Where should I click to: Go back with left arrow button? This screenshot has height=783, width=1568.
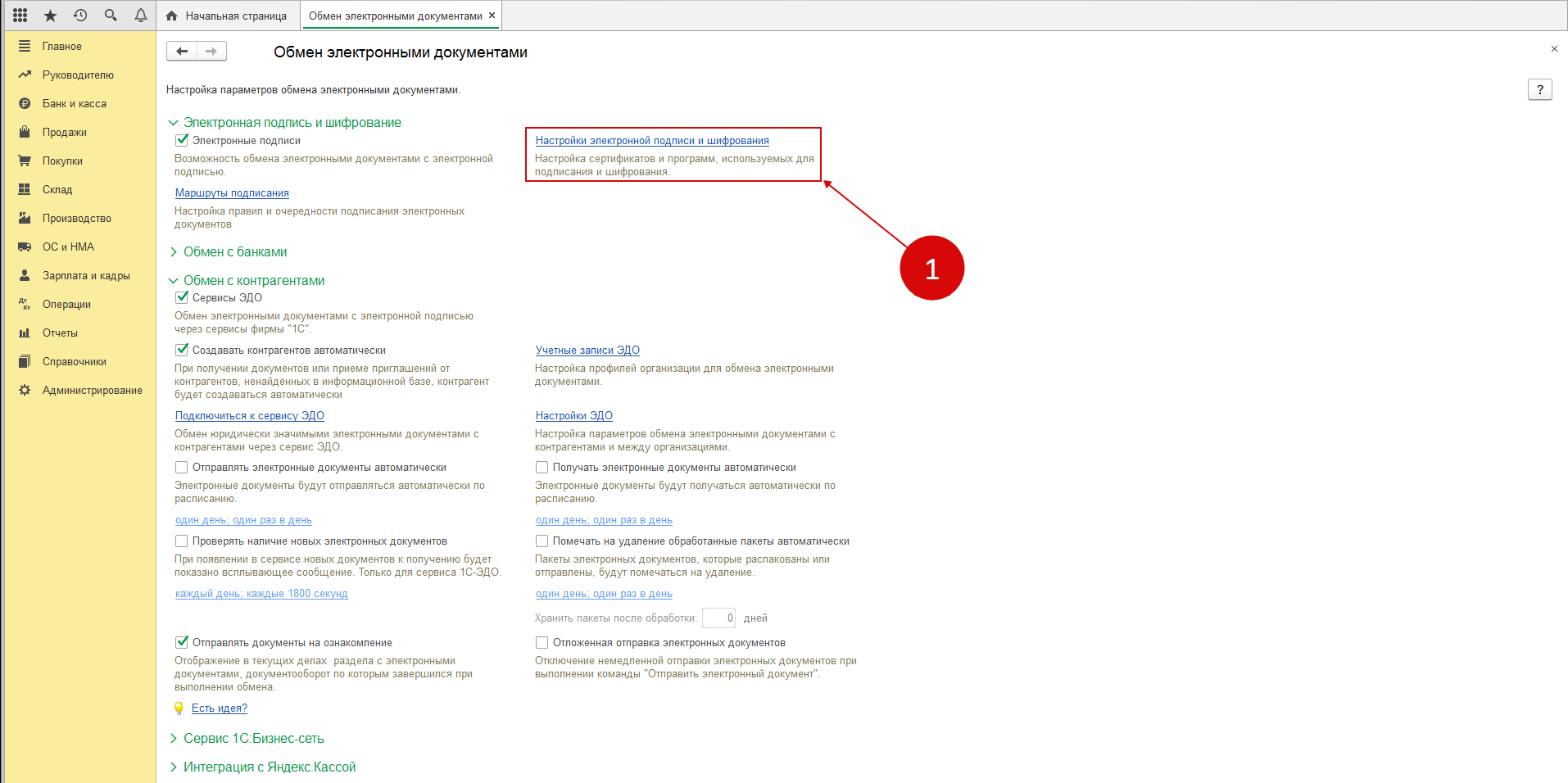(182, 52)
